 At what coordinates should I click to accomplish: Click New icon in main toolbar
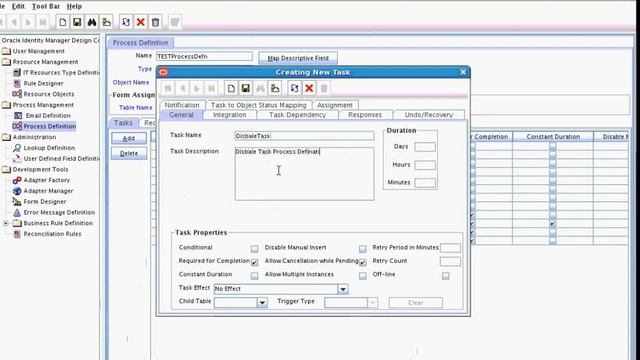pos(62,22)
